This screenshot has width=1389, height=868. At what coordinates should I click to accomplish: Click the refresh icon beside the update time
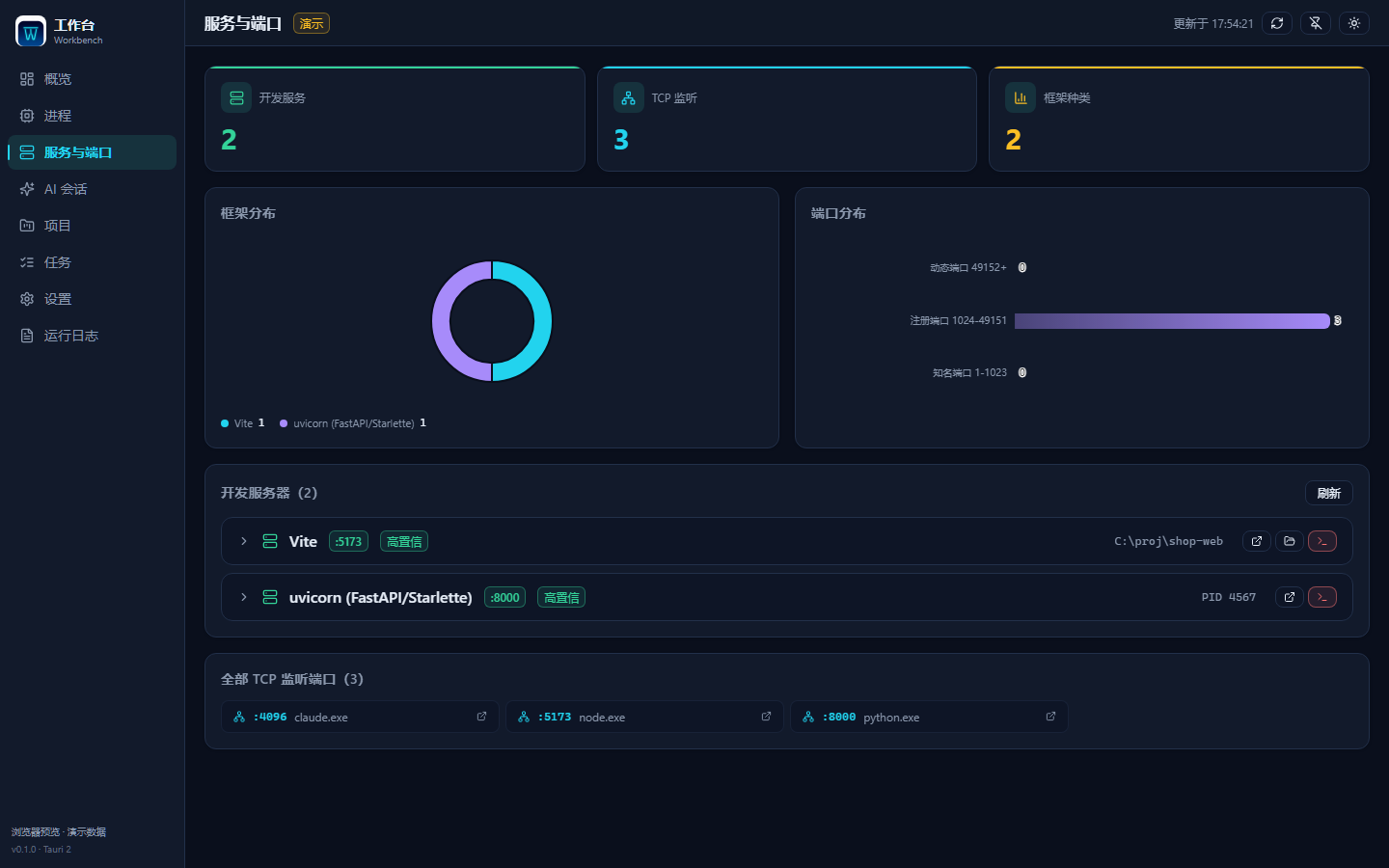[1277, 23]
